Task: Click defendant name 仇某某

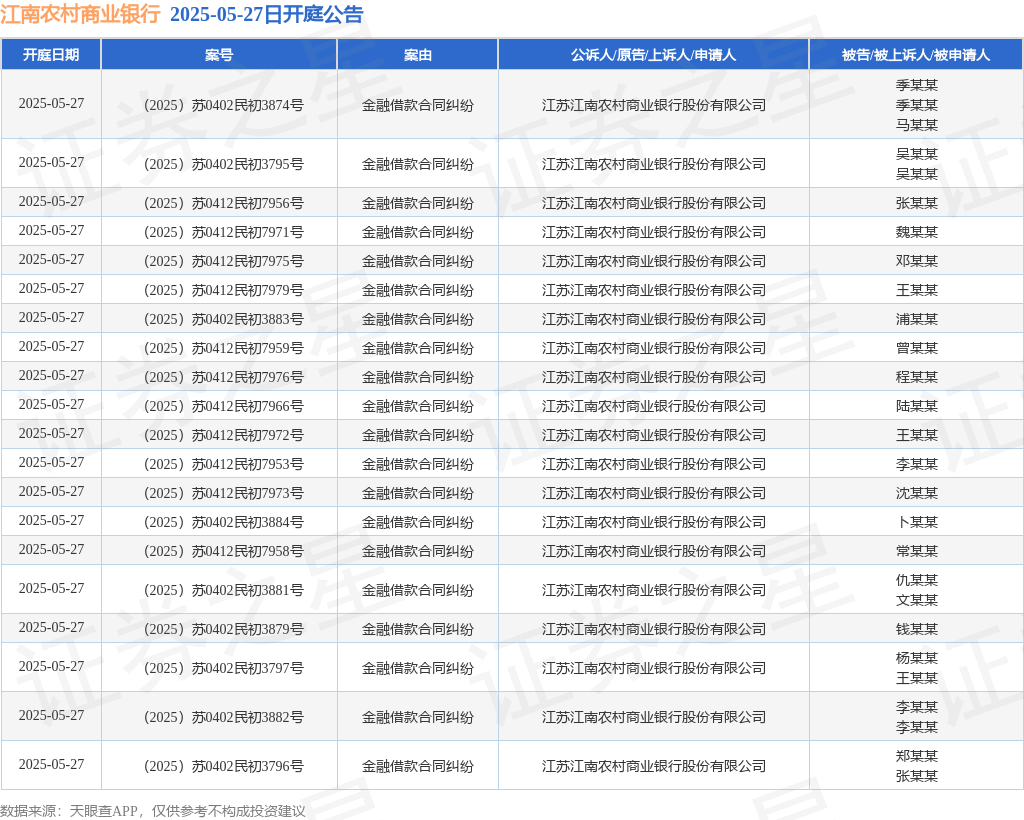Action: tap(916, 580)
